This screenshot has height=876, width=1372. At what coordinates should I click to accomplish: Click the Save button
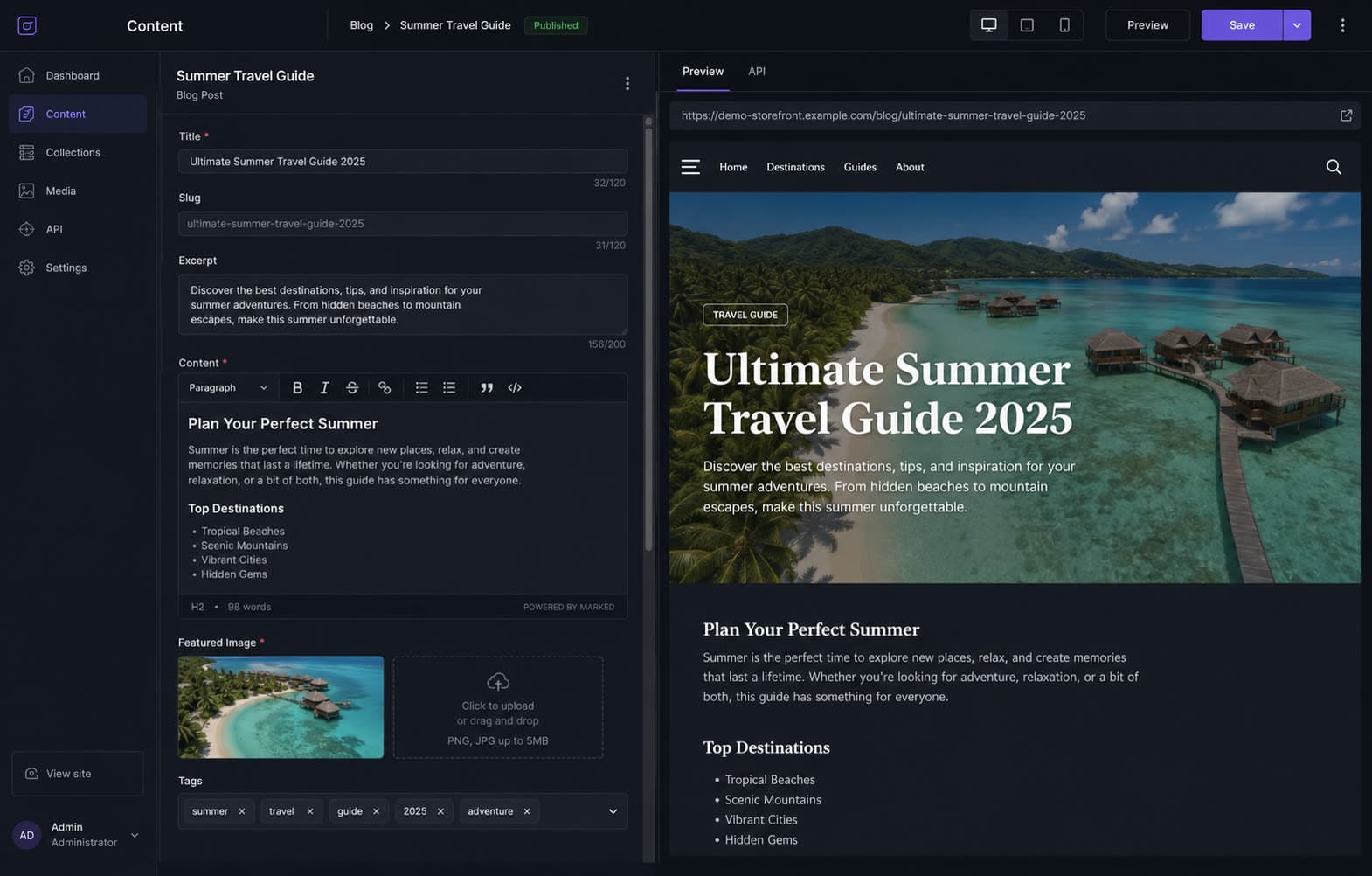(x=1242, y=25)
